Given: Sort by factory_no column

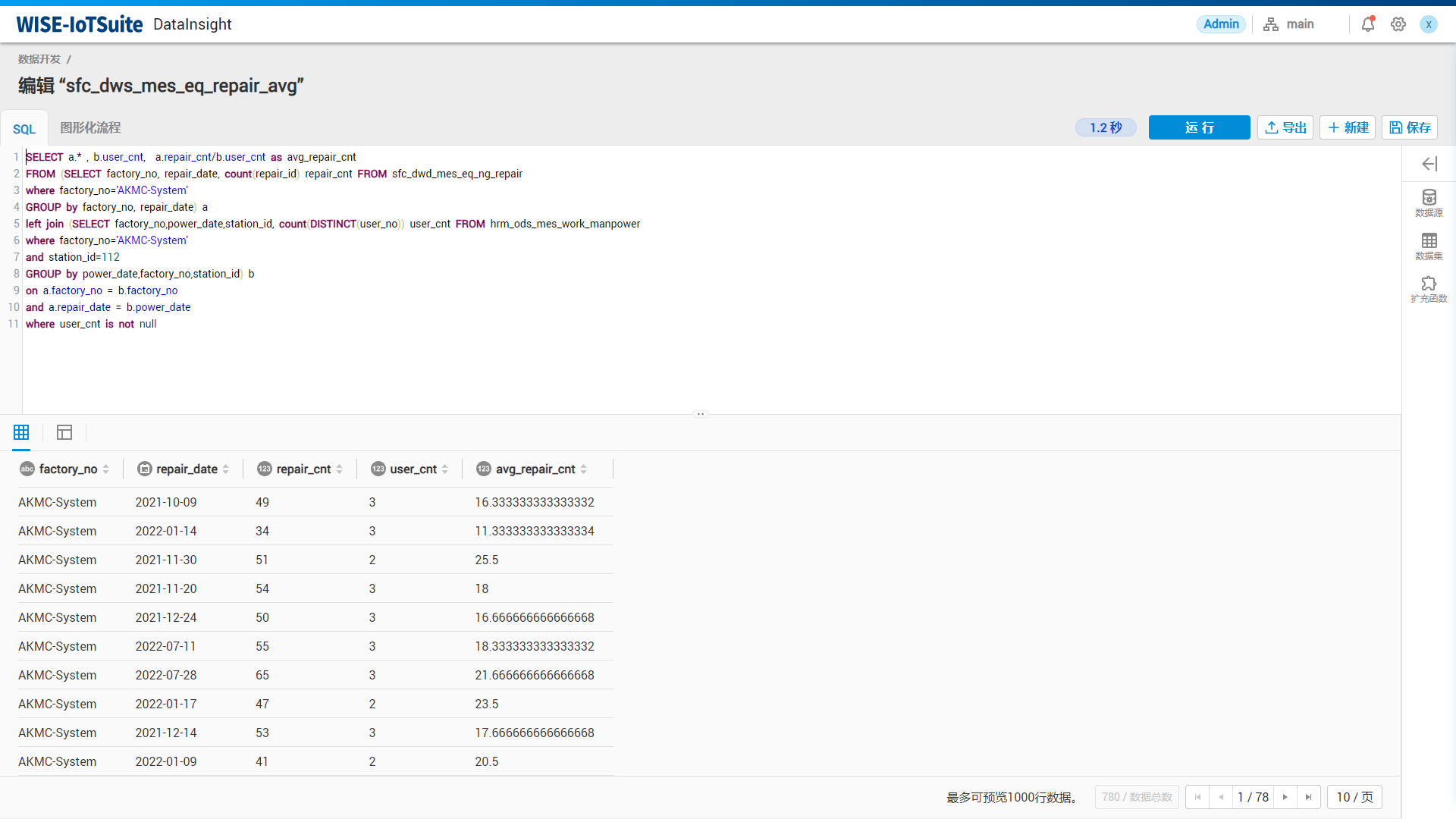Looking at the screenshot, I should click(105, 469).
